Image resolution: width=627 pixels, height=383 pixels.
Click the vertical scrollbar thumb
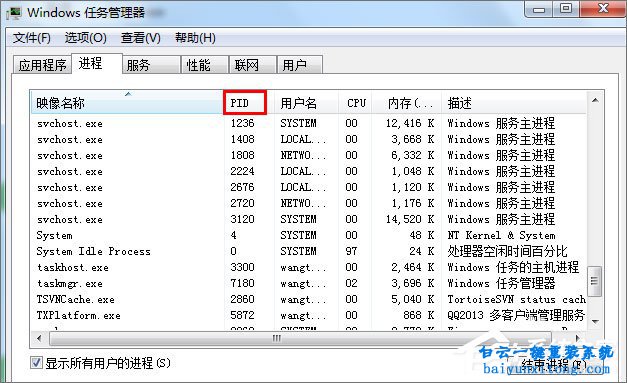click(x=595, y=281)
